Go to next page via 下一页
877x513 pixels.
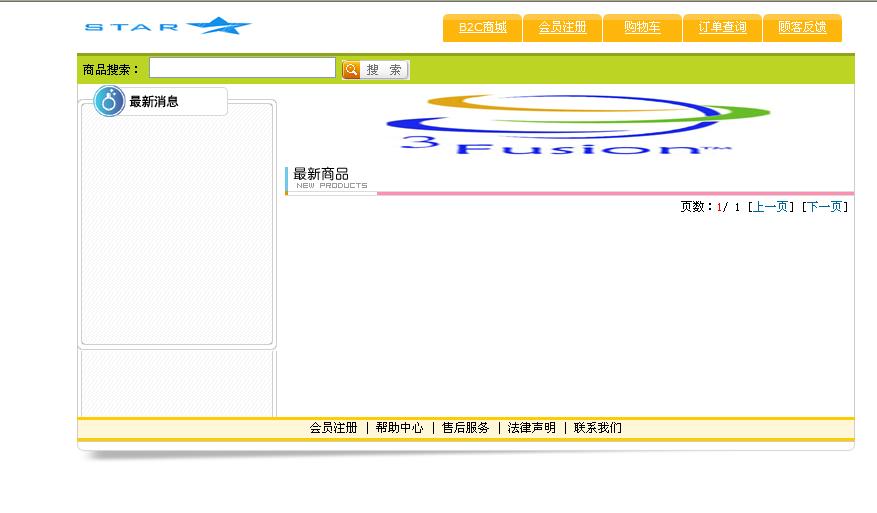pyautogui.click(x=824, y=207)
